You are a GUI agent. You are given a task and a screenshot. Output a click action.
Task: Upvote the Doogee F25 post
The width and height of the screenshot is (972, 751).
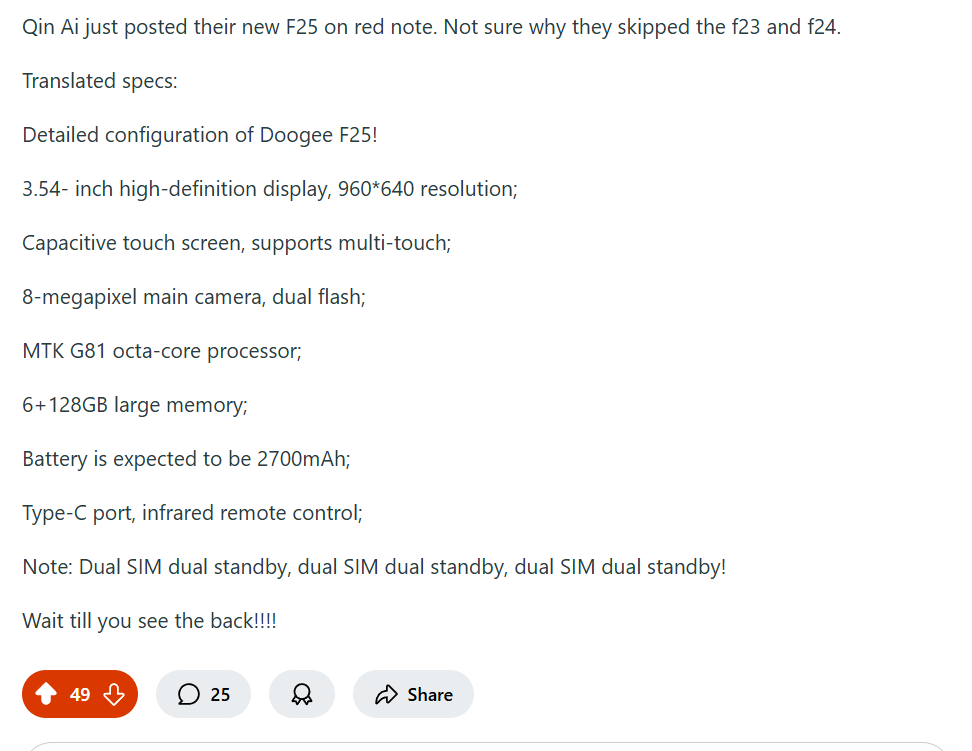46,694
